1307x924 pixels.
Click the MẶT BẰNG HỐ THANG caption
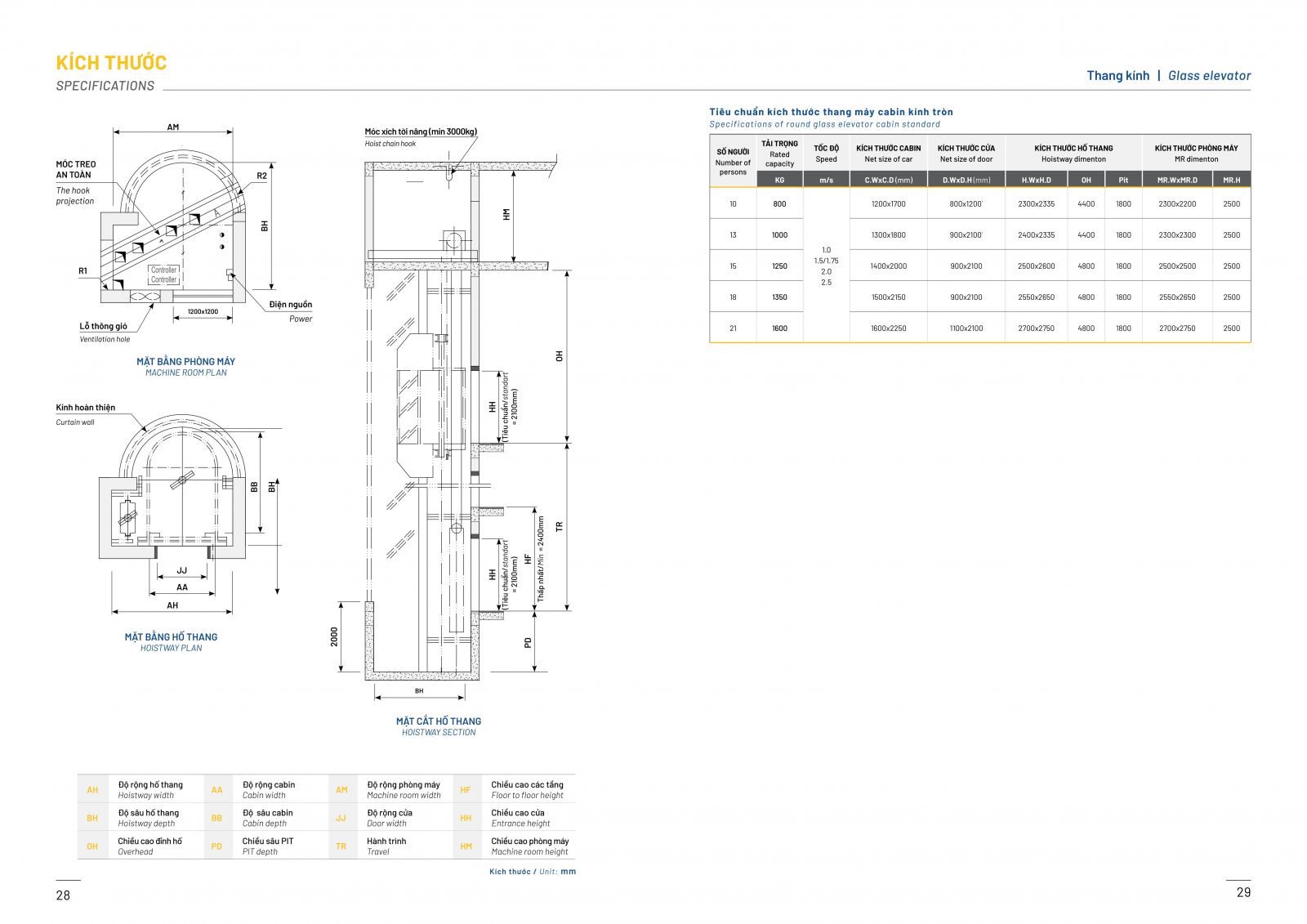(171, 637)
